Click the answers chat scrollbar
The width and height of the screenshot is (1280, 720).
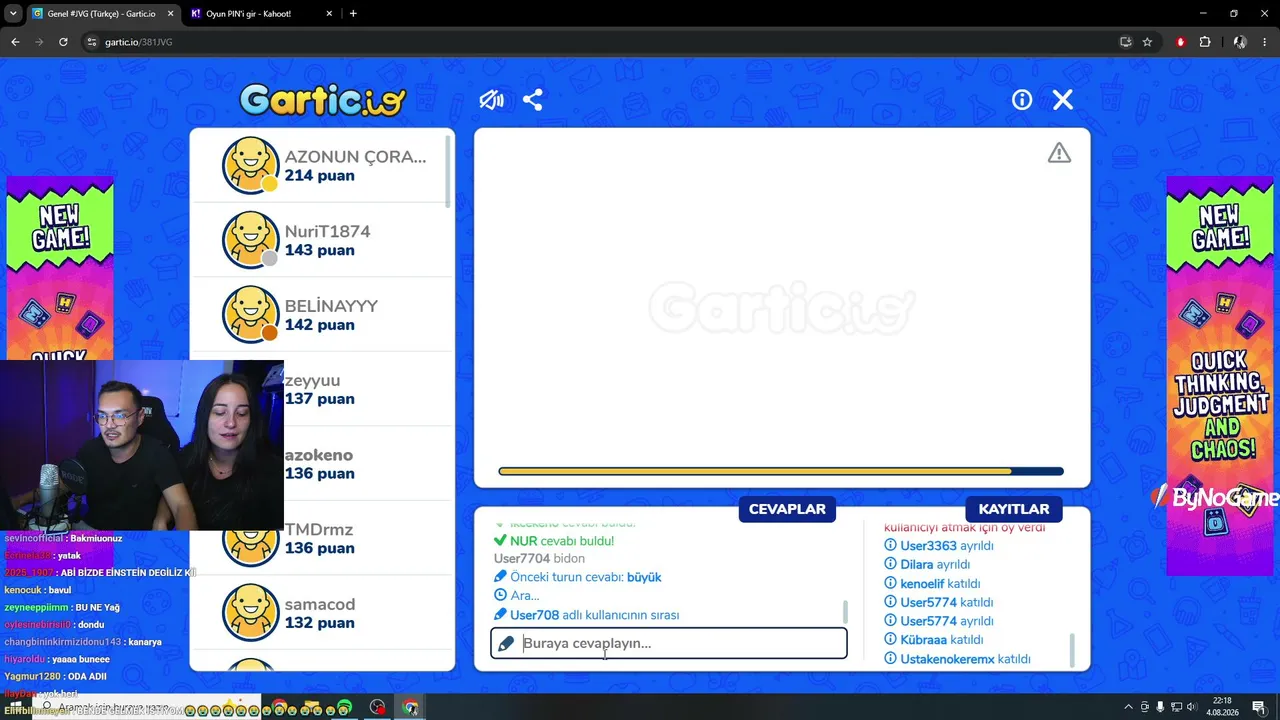tap(846, 611)
